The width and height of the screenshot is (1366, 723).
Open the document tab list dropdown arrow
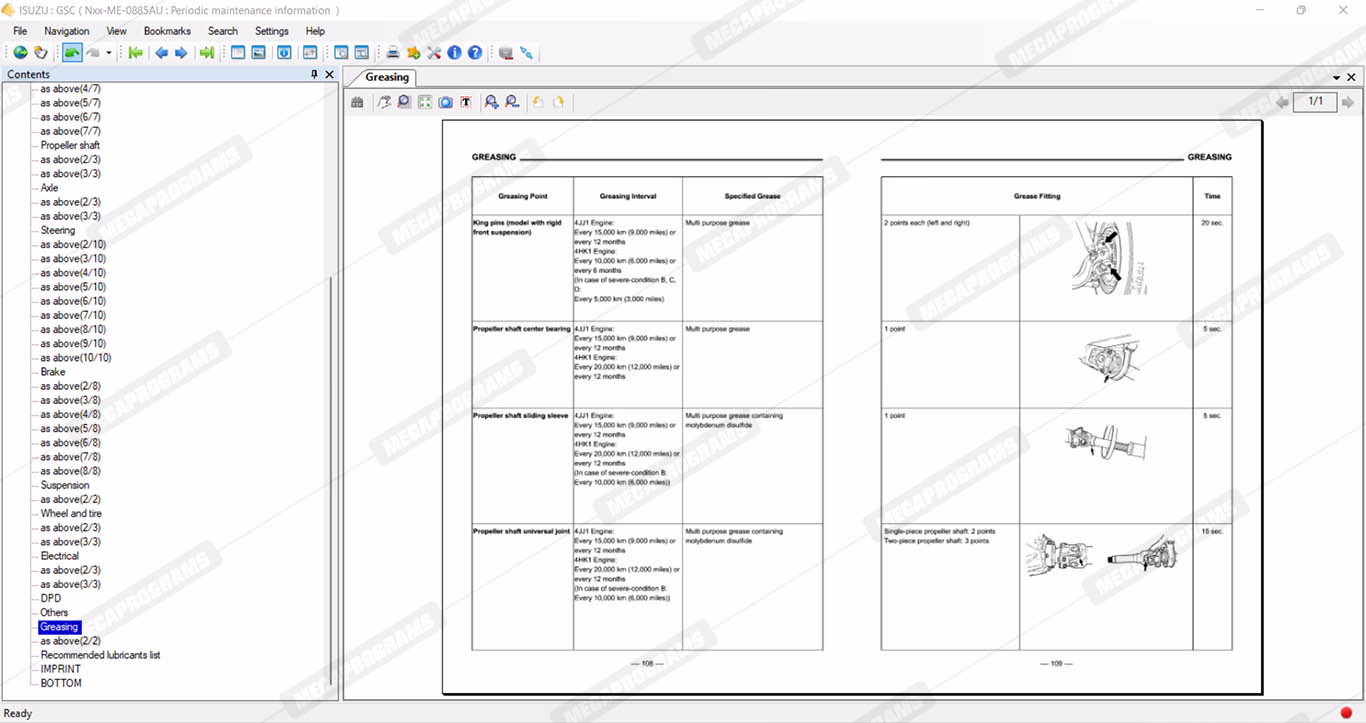click(1337, 78)
